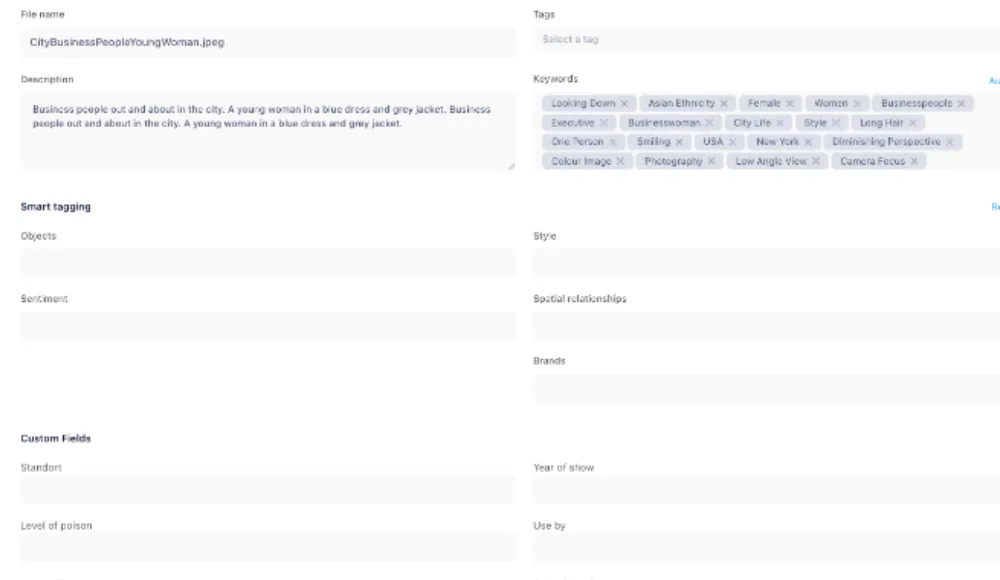
Task: Remove the Executive keyword
Action: pyautogui.click(x=604, y=123)
